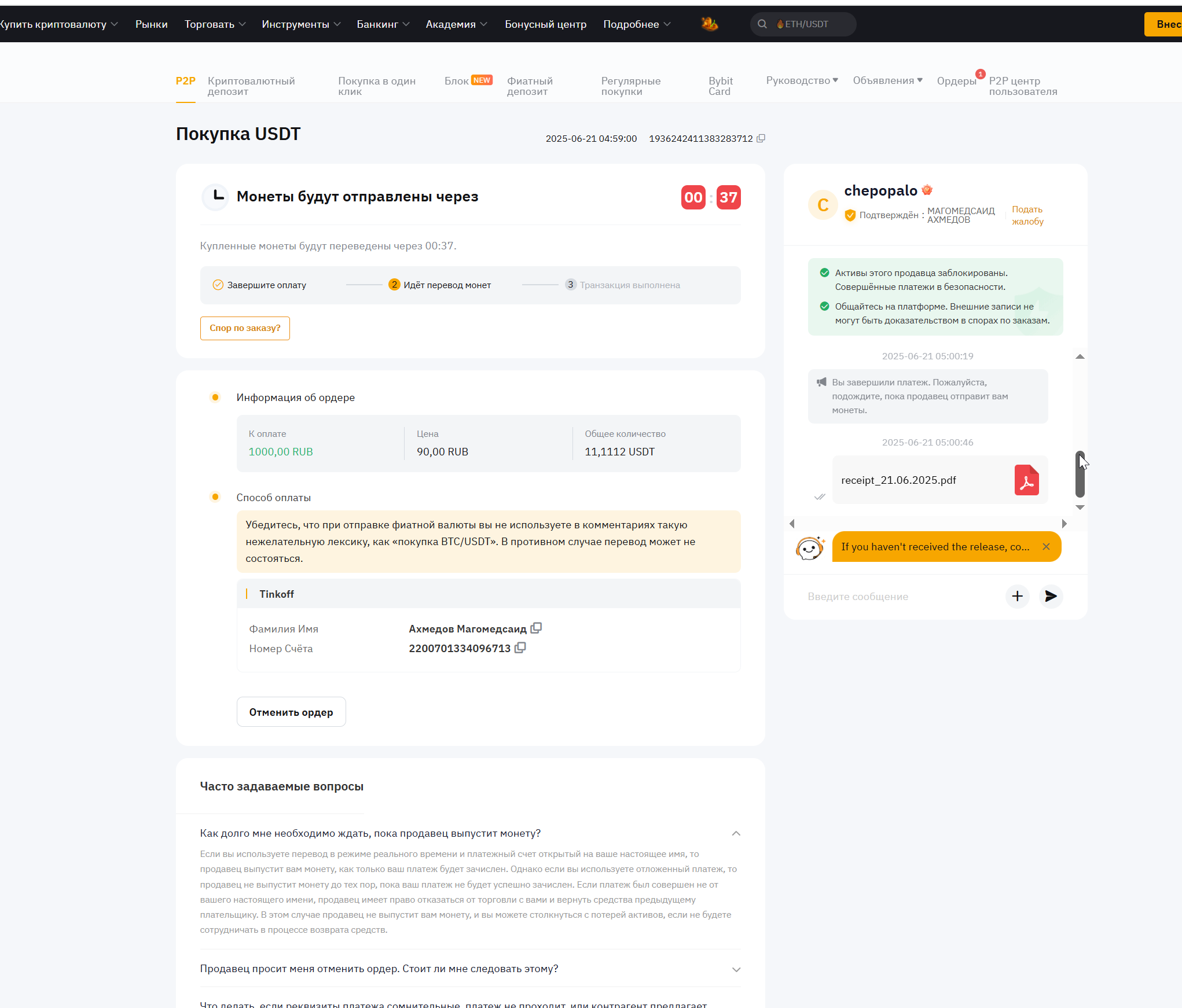
Task: Click the search magnifier icon
Action: pyautogui.click(x=762, y=24)
